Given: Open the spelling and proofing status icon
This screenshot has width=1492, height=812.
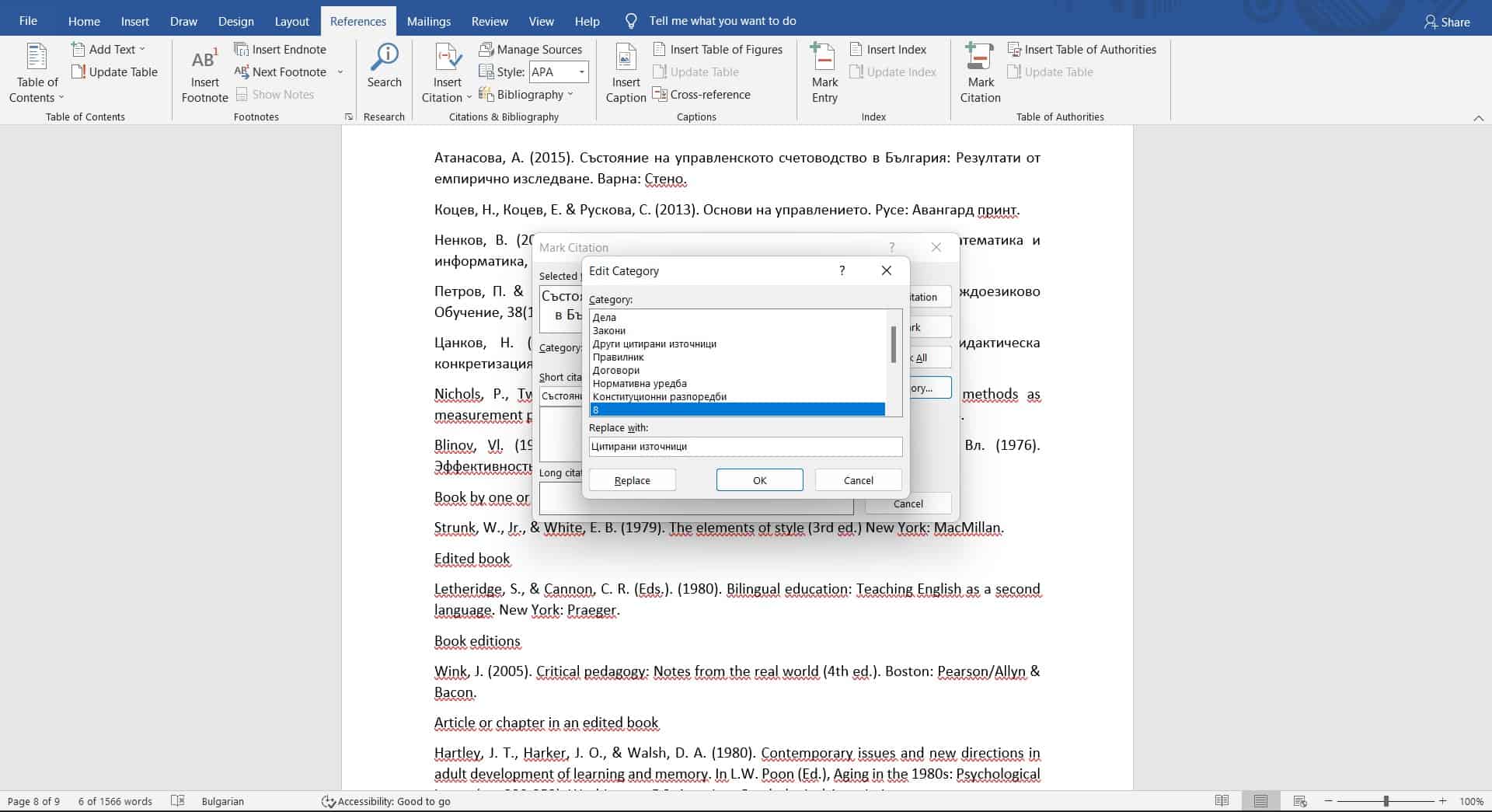Looking at the screenshot, I should [x=178, y=800].
